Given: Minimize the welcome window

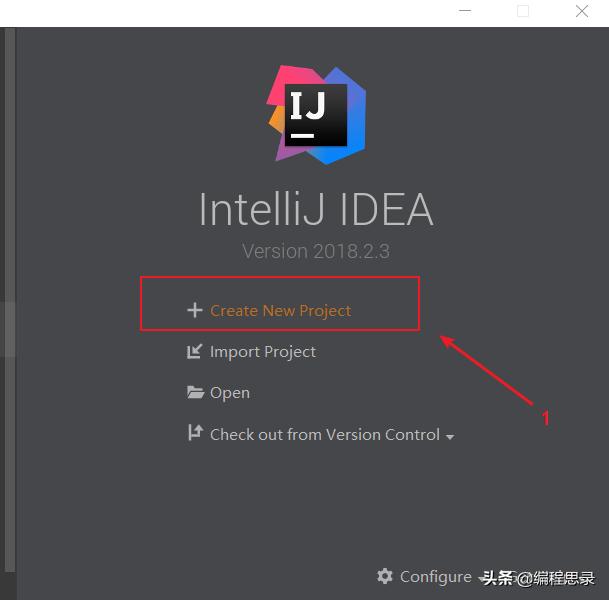Looking at the screenshot, I should [465, 11].
